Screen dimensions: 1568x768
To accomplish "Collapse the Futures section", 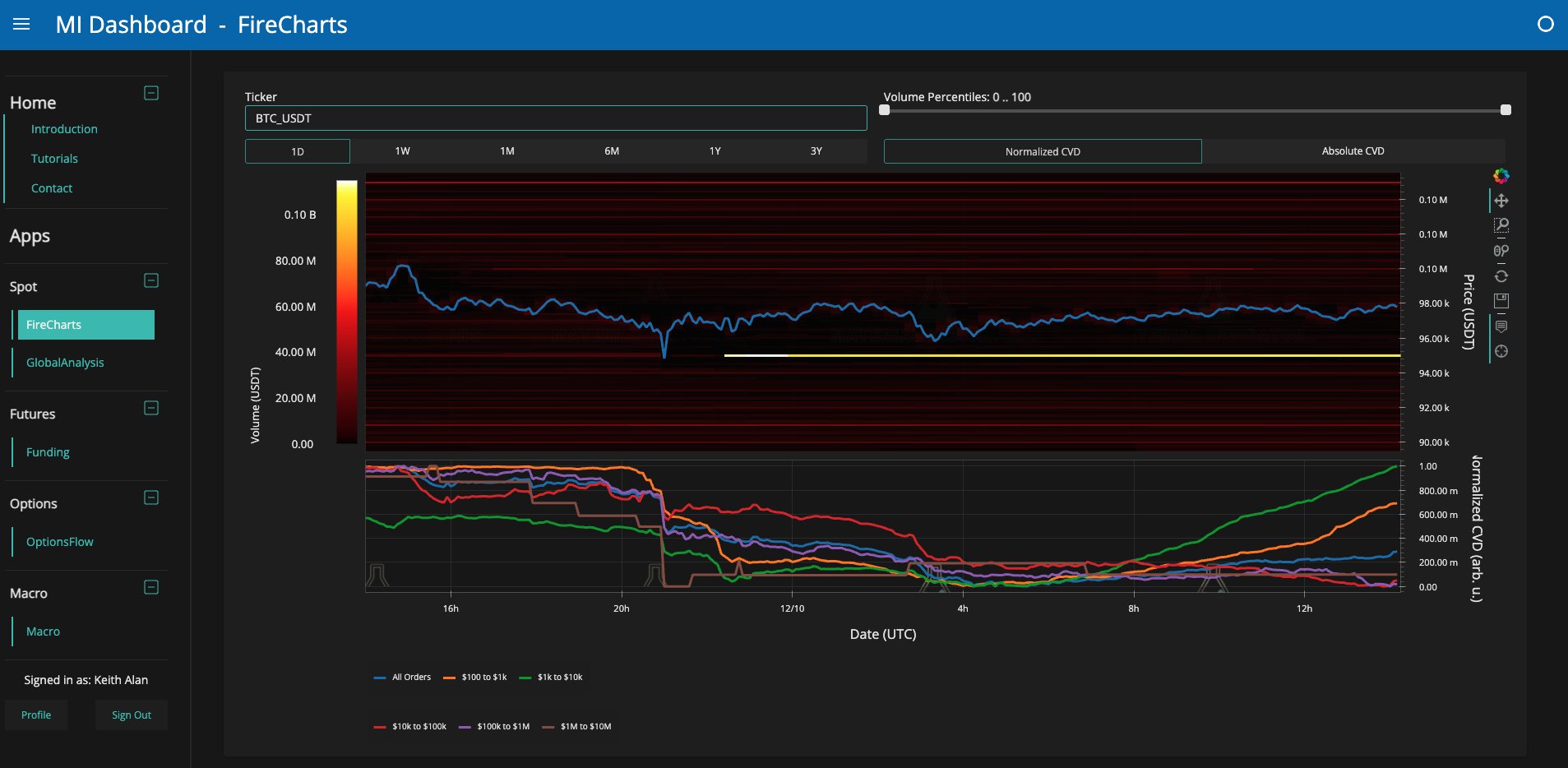I will point(151,408).
